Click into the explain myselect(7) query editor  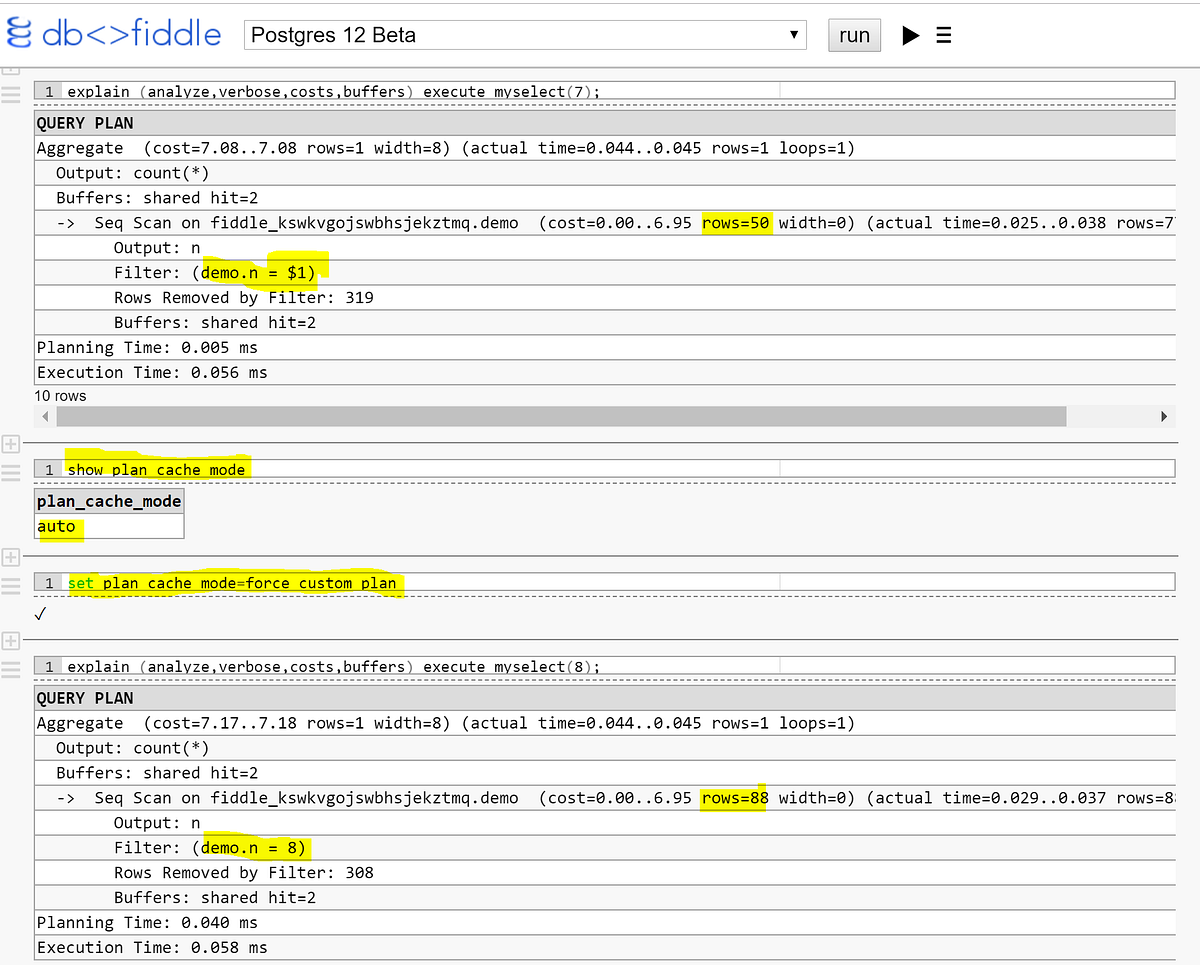tap(400, 91)
